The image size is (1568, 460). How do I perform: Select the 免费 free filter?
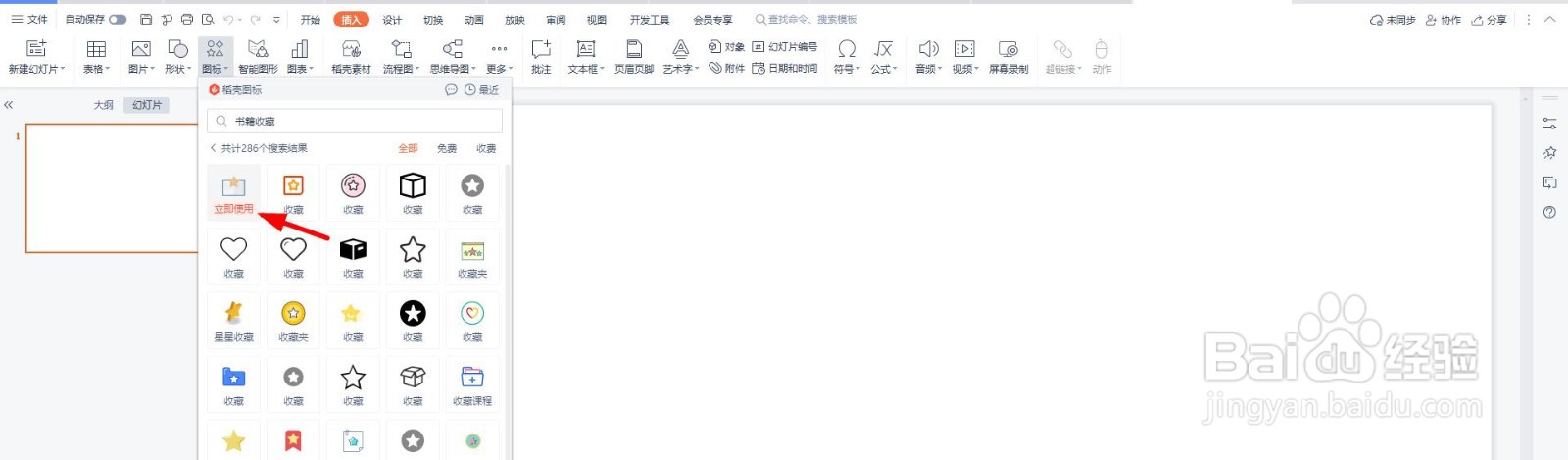(447, 148)
